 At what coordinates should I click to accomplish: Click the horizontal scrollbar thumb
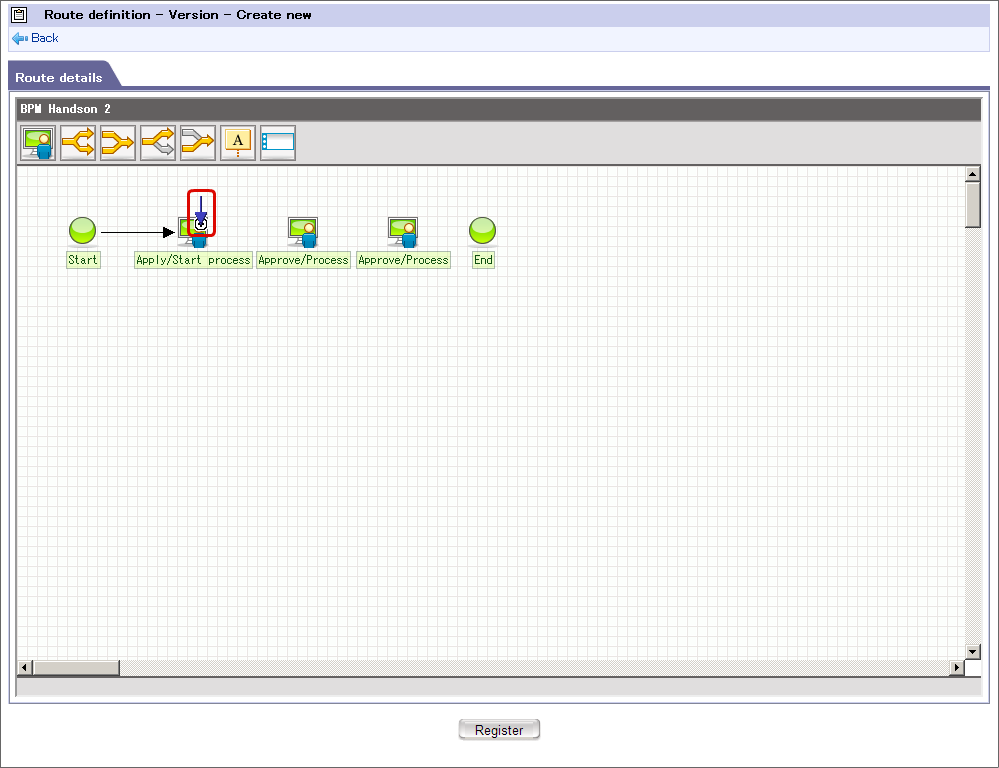tap(76, 667)
